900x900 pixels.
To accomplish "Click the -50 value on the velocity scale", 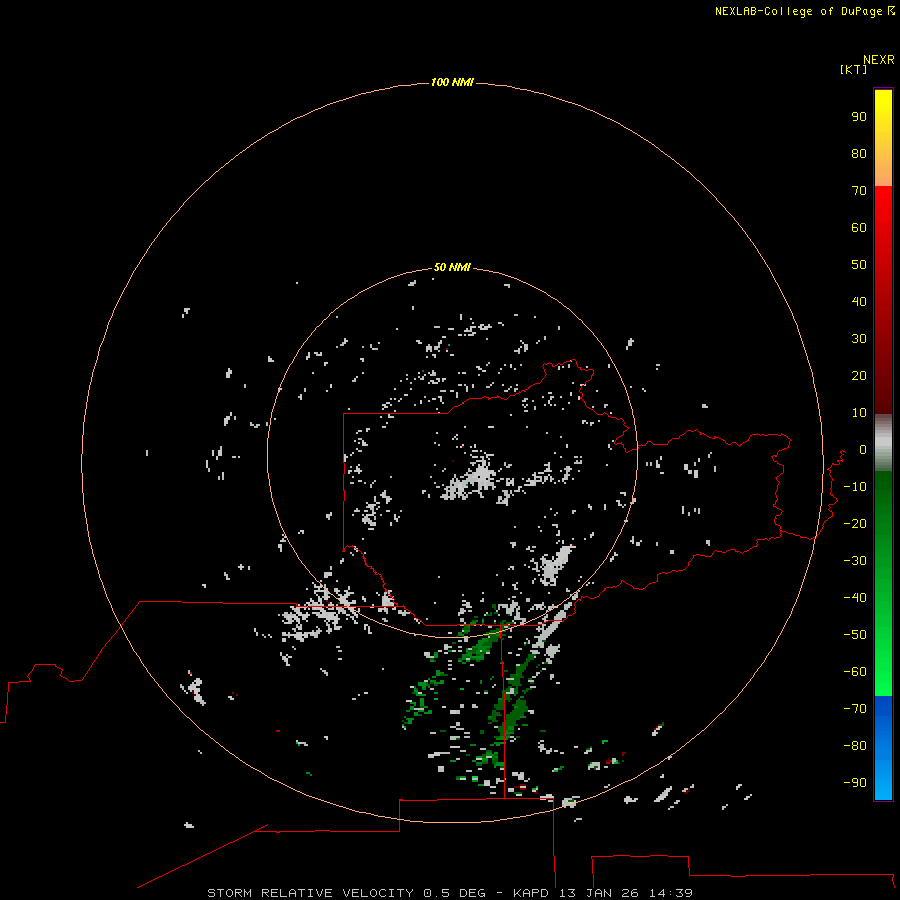I will (x=855, y=635).
